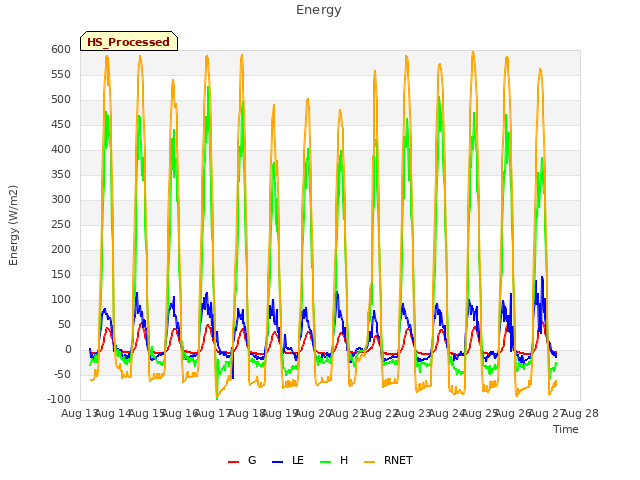Click the 200 y-axis tick value
Image resolution: width=640 pixels, height=480 pixels.
point(61,249)
